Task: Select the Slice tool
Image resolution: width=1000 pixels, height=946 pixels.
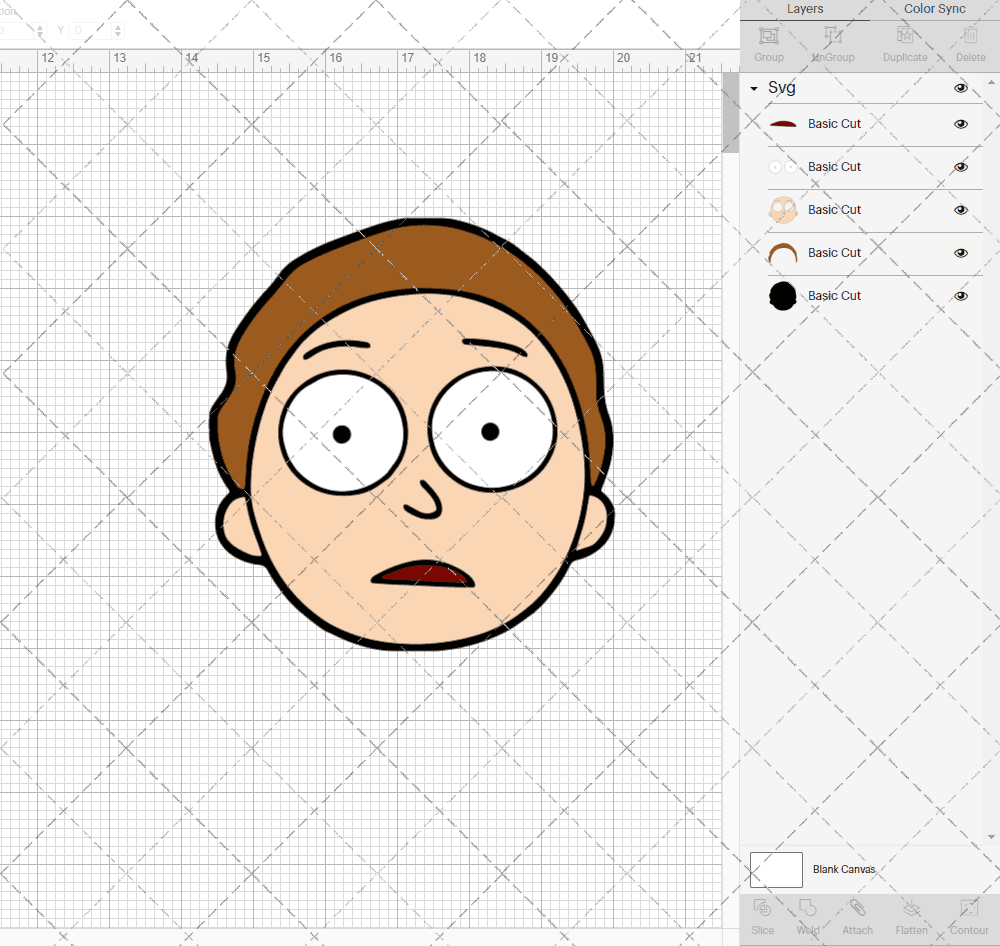Action: [x=762, y=908]
